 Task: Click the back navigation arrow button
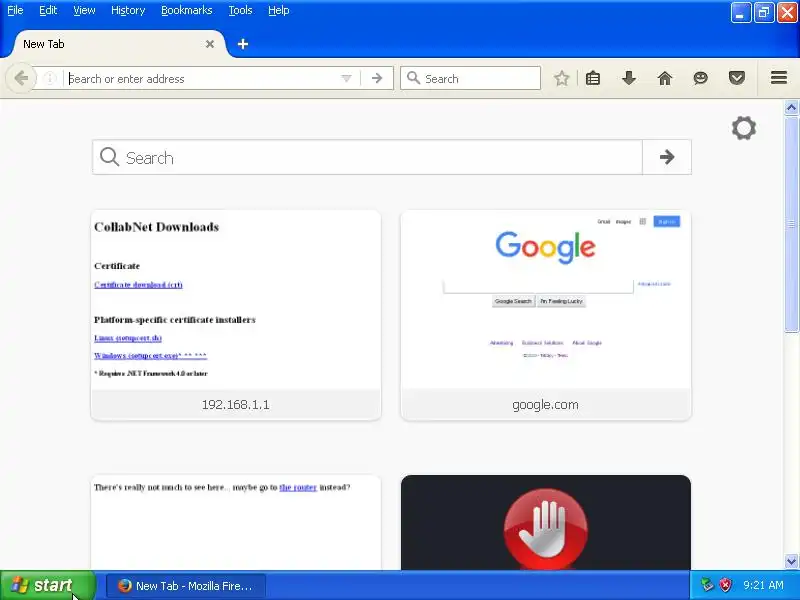tap(21, 79)
